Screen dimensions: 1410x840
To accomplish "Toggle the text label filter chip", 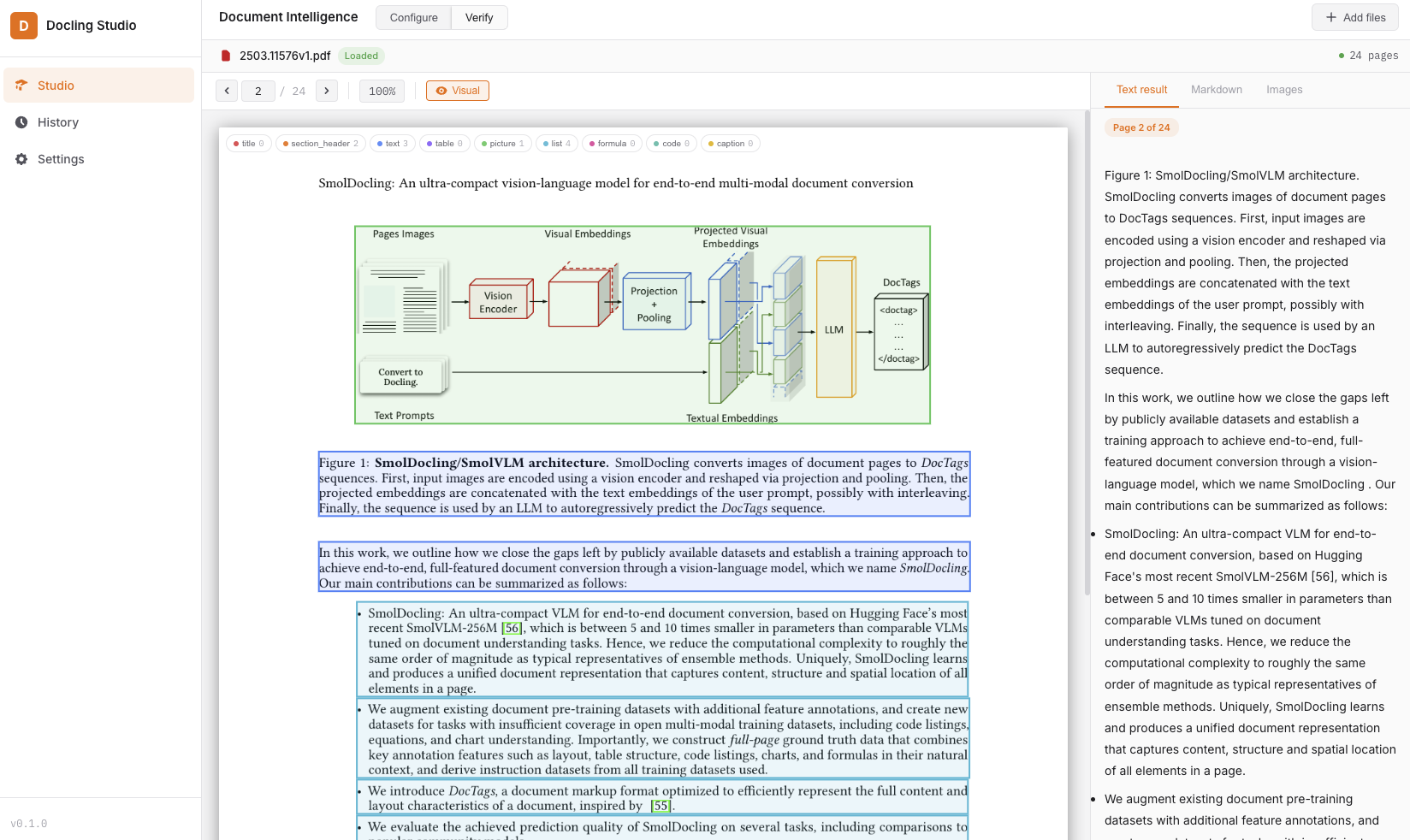I will (x=393, y=144).
